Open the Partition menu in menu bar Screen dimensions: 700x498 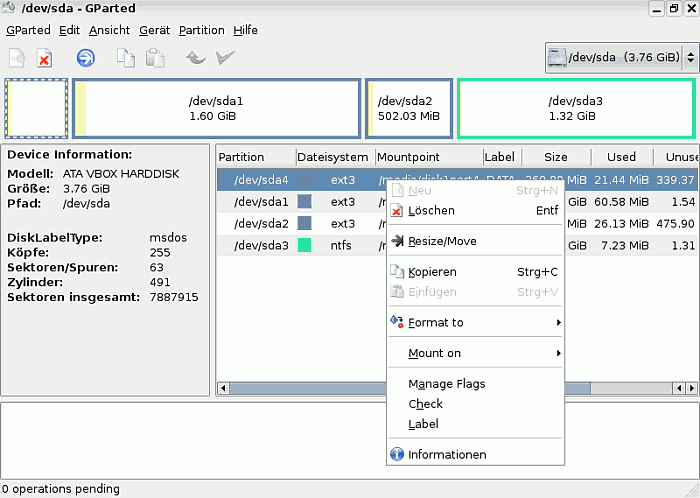[x=201, y=30]
